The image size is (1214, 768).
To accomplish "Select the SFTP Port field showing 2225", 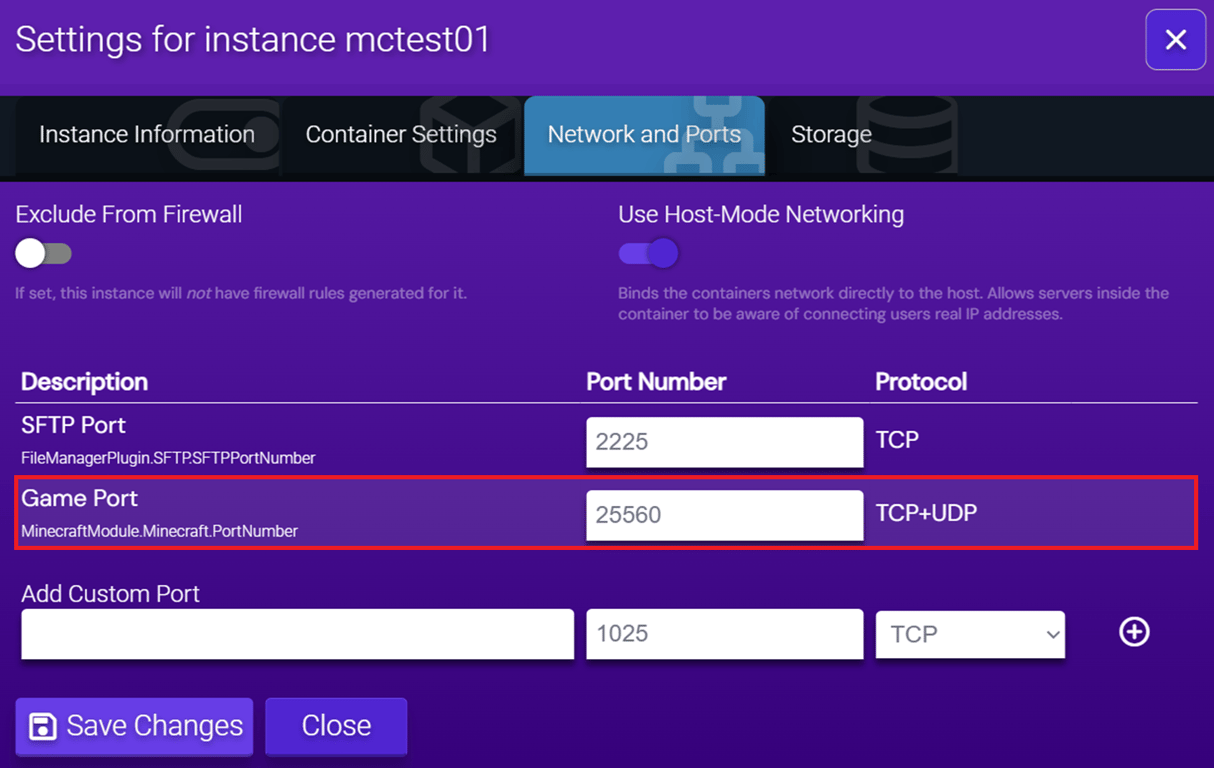I will [x=724, y=441].
